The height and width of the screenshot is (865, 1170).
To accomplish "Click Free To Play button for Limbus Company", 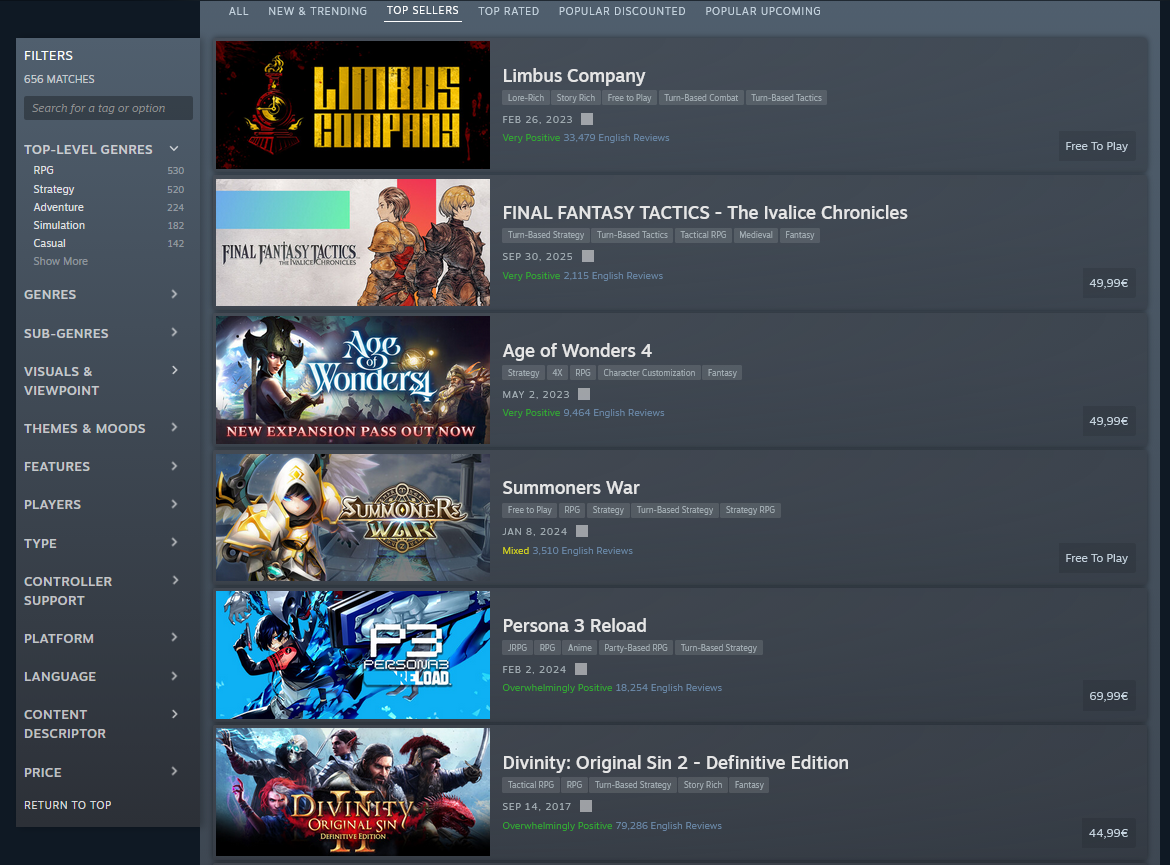I will tap(1096, 146).
